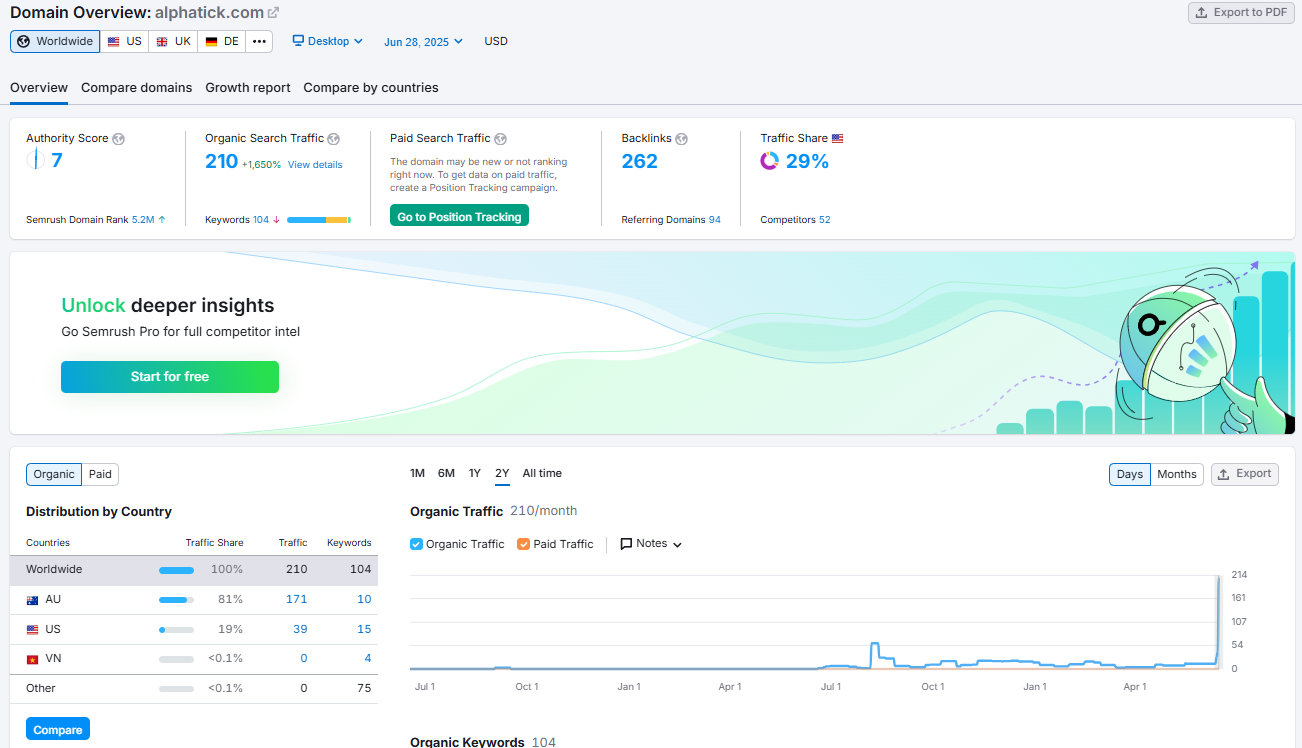Image resolution: width=1302 pixels, height=748 pixels.
Task: Click the Authority Score value 7
Action: point(57,161)
